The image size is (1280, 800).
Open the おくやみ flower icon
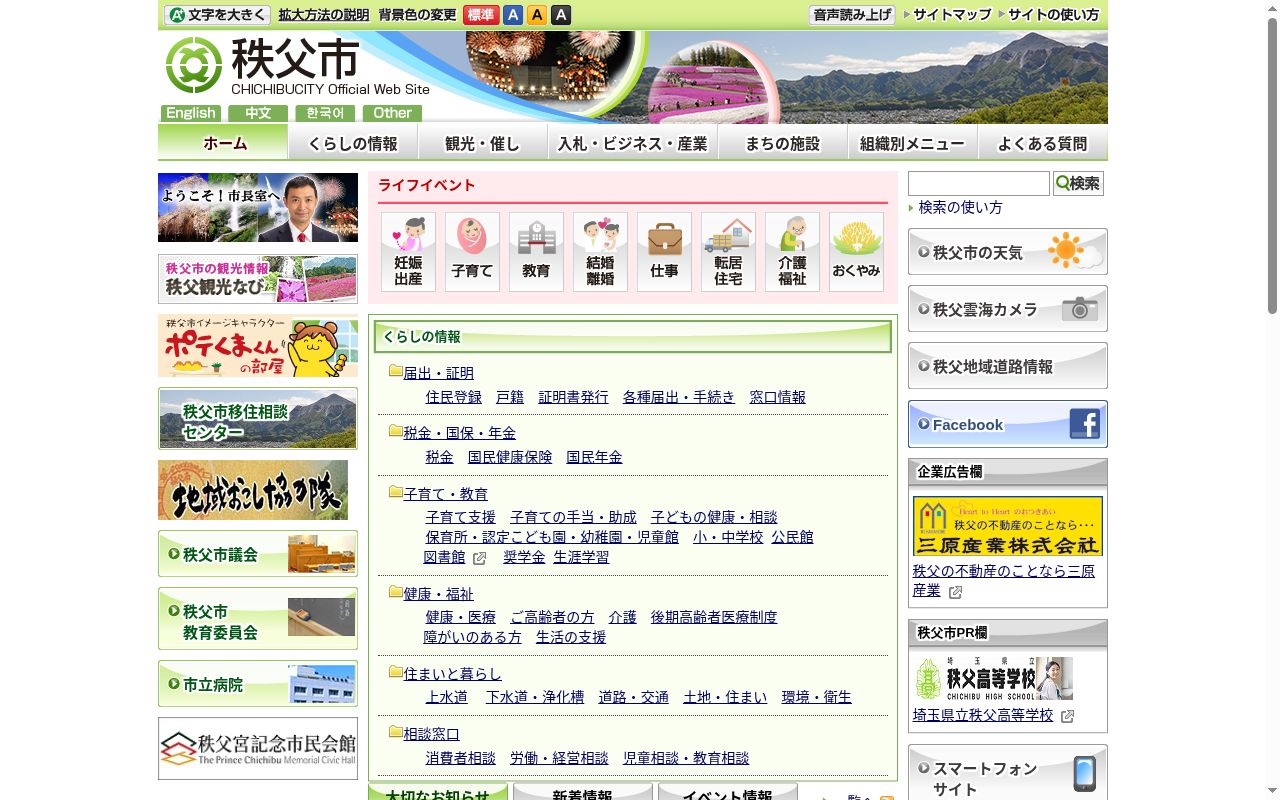click(x=856, y=252)
